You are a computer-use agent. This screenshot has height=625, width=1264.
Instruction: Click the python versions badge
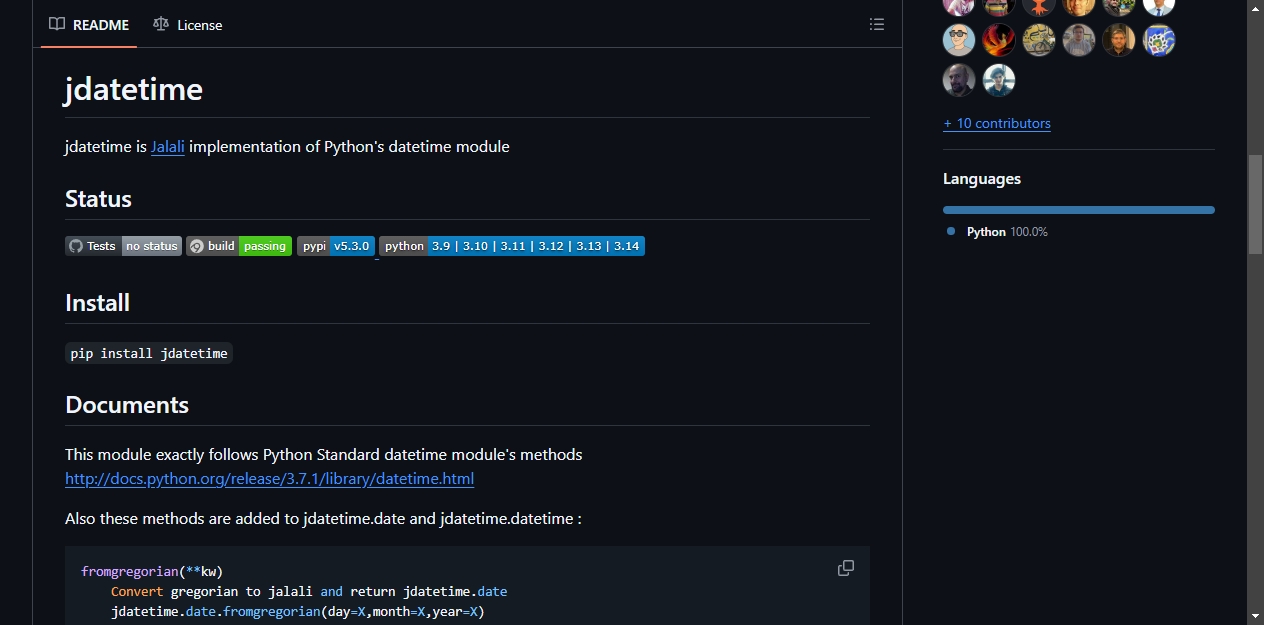coord(512,246)
